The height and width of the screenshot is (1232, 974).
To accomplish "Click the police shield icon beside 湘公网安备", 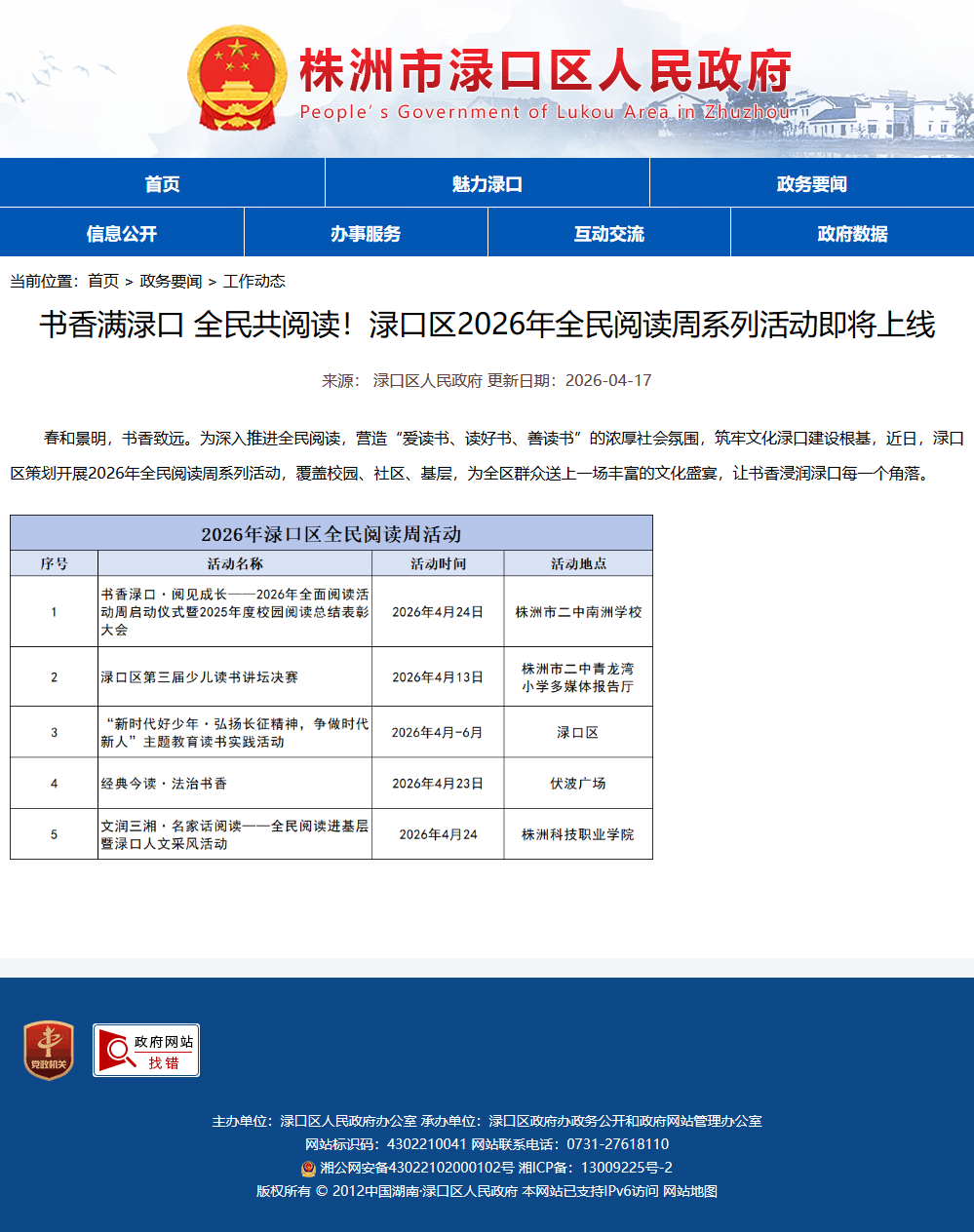I will coord(308,1168).
